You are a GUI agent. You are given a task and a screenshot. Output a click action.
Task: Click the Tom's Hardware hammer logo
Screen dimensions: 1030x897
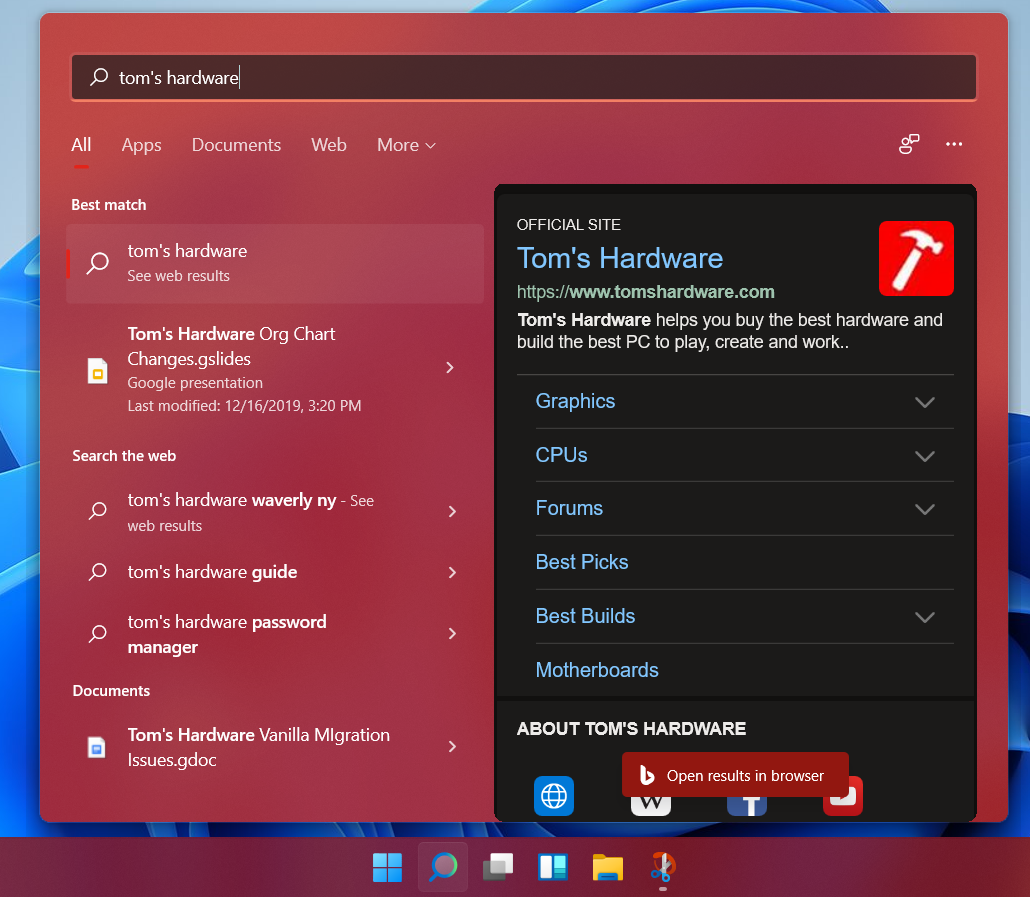[916, 258]
